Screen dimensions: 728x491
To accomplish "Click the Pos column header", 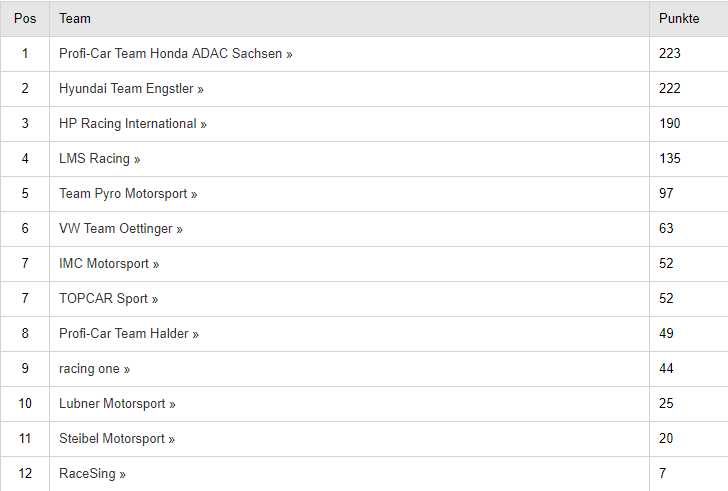I will [x=25, y=19].
